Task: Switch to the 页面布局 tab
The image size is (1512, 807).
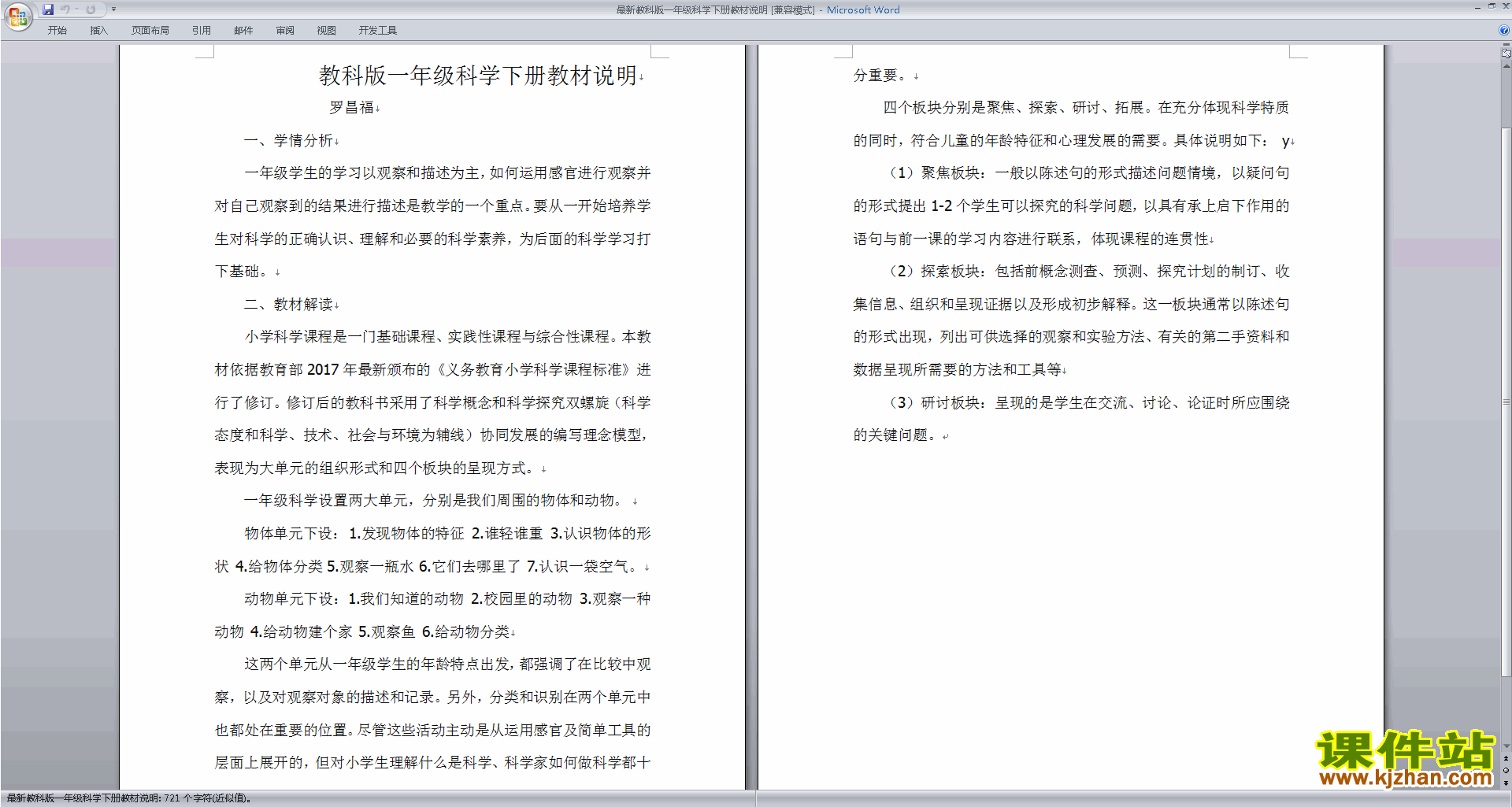Action: tap(150, 31)
